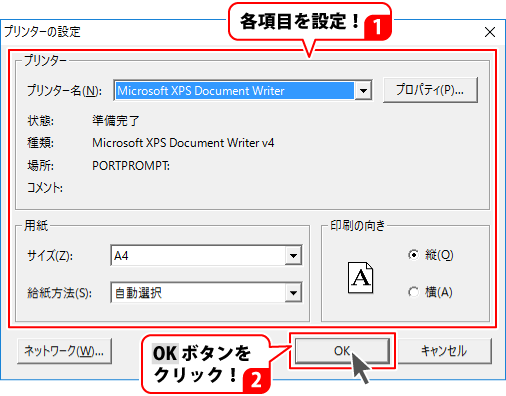Open プロパティ(P)... printer properties
This screenshot has width=506, height=396.
pos(430,90)
